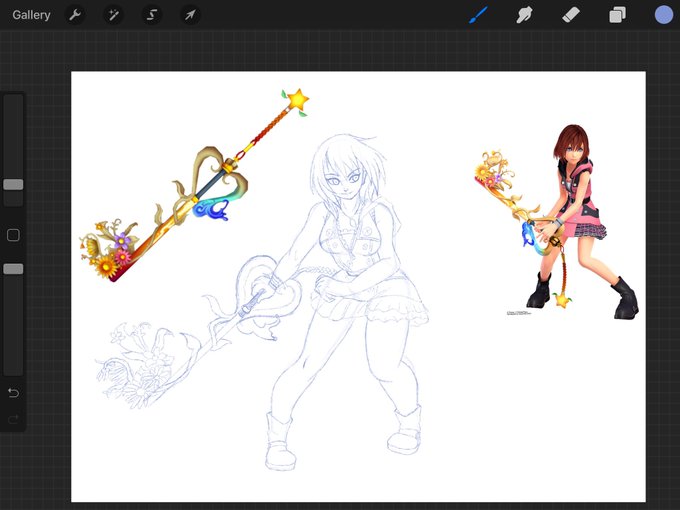The image size is (680, 510).
Task: Open the Actions wrench menu
Action: click(x=75, y=15)
